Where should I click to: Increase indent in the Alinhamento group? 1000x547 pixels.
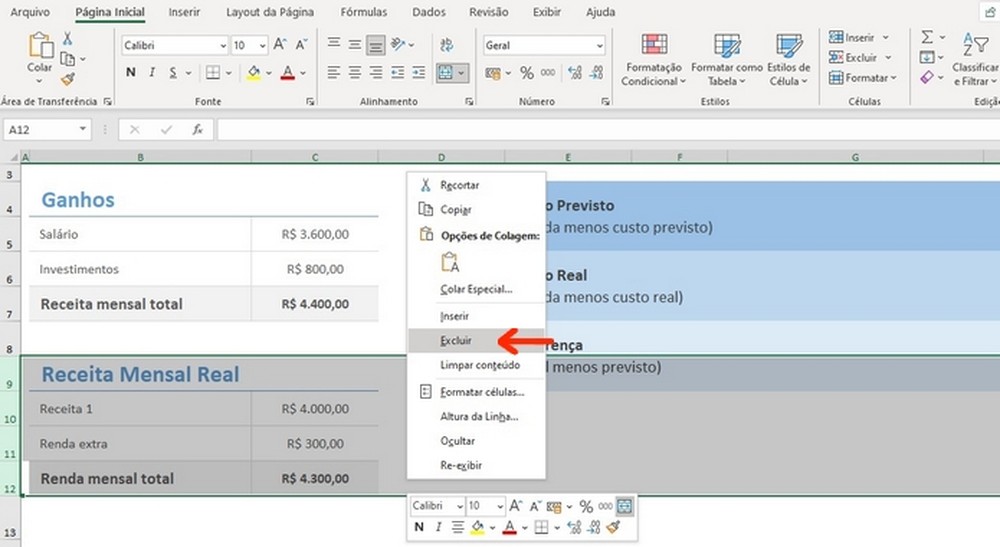(x=418, y=73)
